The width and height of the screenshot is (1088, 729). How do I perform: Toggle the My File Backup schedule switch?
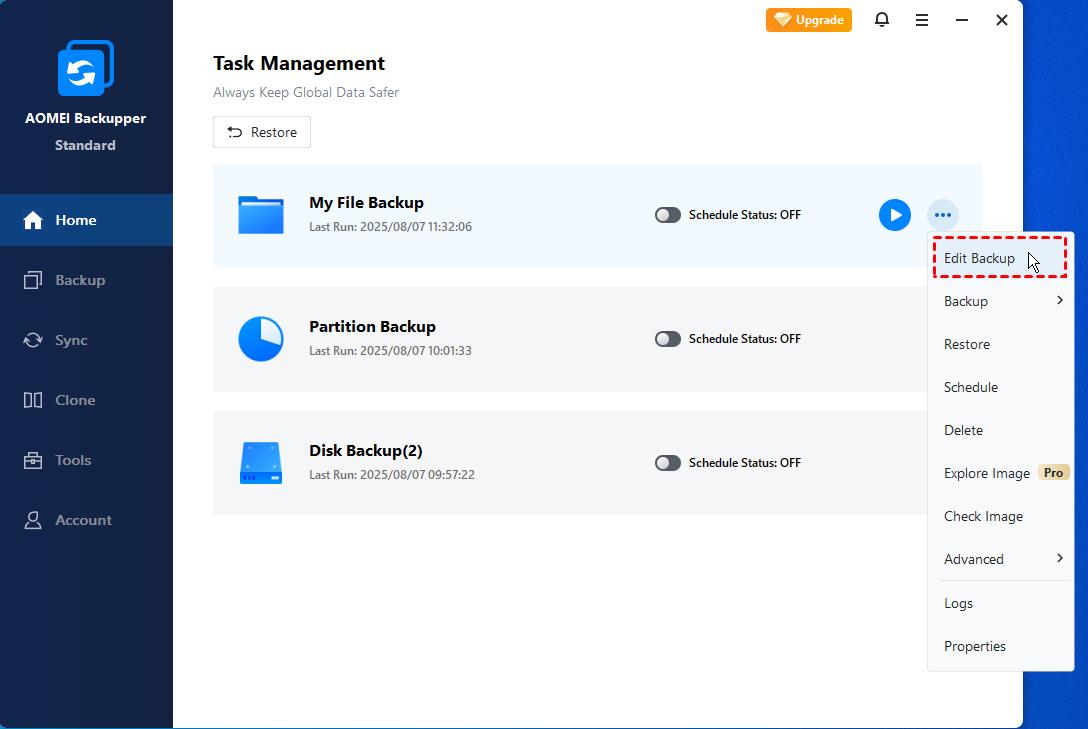pyautogui.click(x=668, y=215)
